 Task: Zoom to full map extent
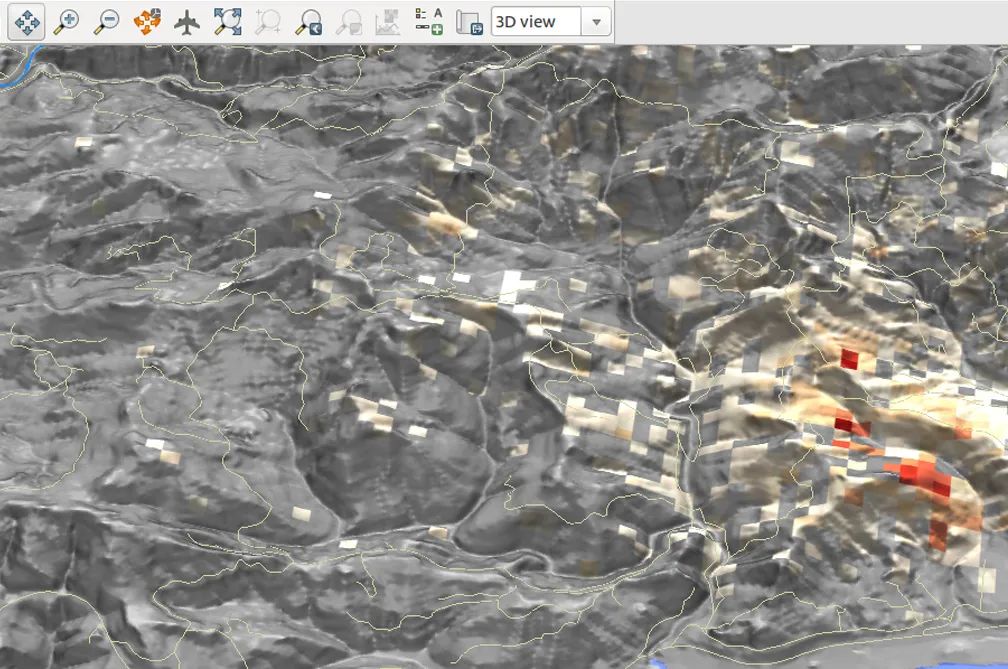(227, 22)
